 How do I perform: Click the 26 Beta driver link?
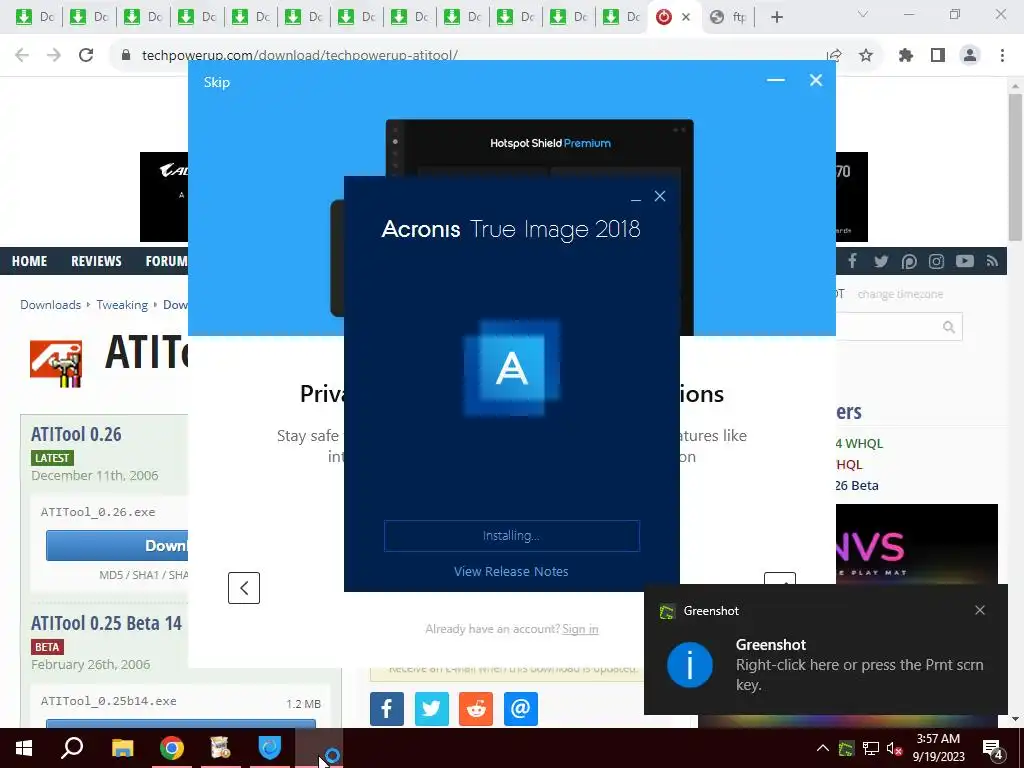click(857, 485)
